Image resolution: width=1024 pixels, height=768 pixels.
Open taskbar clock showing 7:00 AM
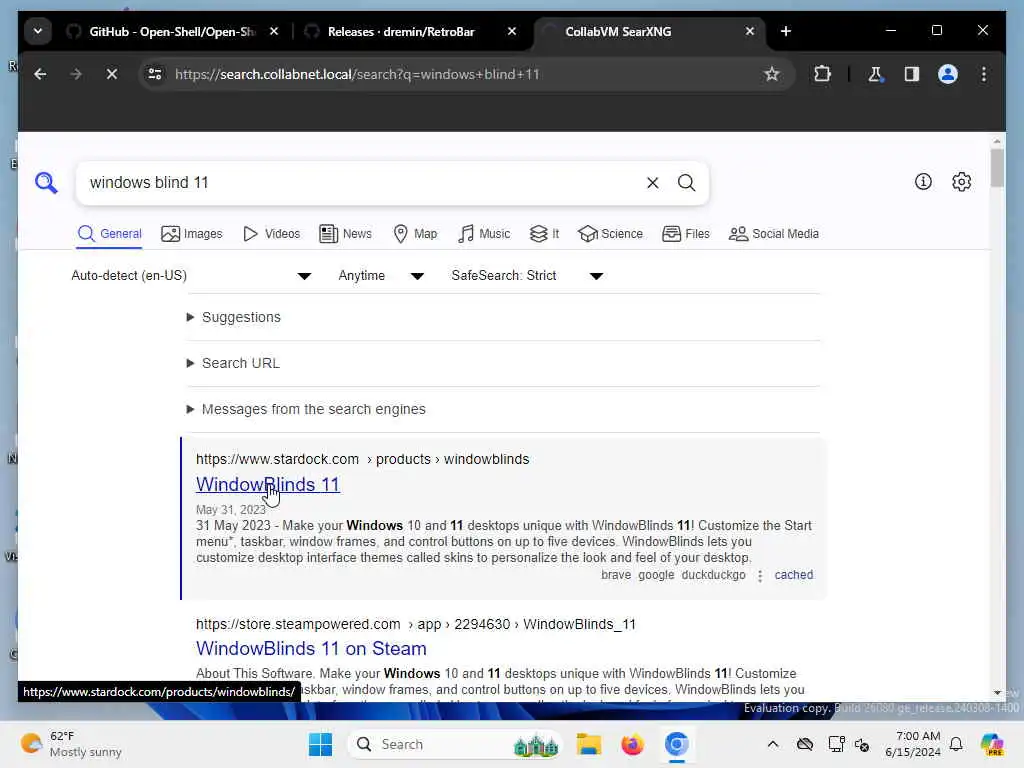pyautogui.click(x=912, y=744)
